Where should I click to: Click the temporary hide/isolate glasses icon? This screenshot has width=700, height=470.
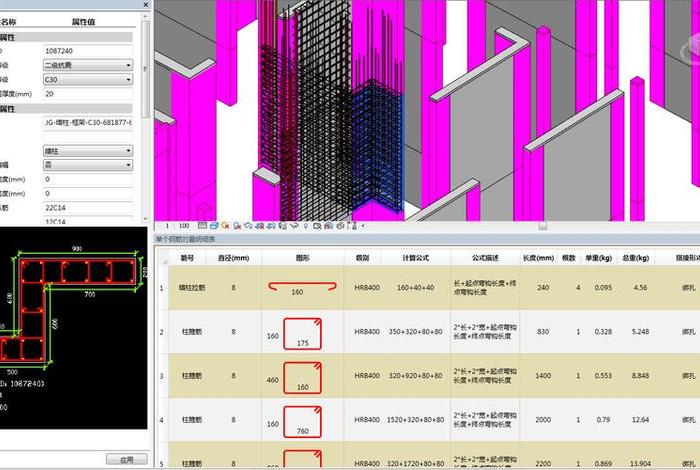pos(294,226)
